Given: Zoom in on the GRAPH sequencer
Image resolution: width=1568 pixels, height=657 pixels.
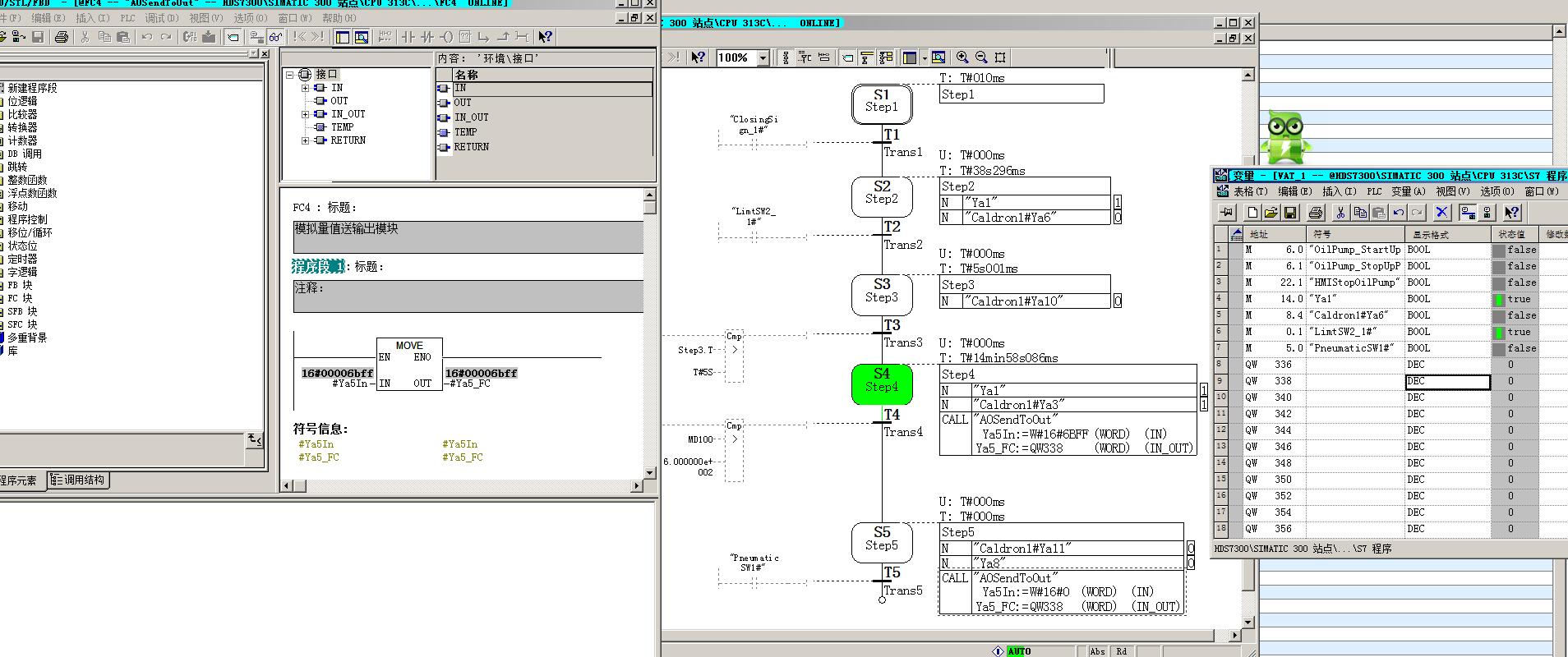Looking at the screenshot, I should pyautogui.click(x=962, y=57).
